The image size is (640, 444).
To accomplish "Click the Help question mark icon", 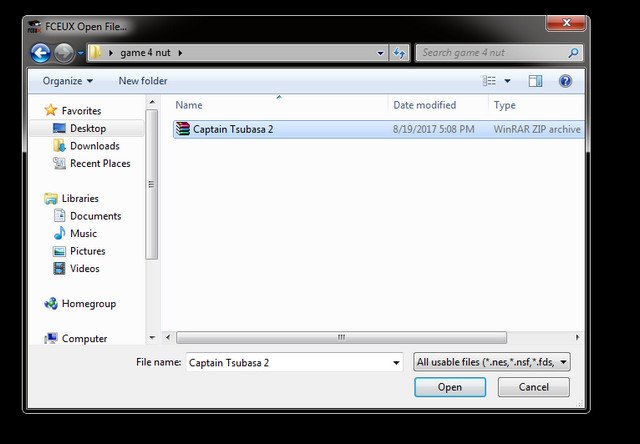I will pos(565,81).
